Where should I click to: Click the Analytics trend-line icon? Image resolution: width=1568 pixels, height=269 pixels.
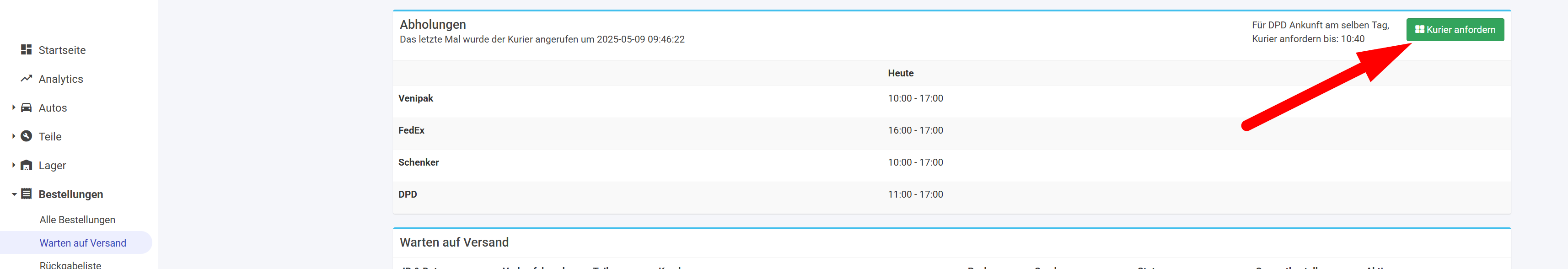click(x=26, y=78)
